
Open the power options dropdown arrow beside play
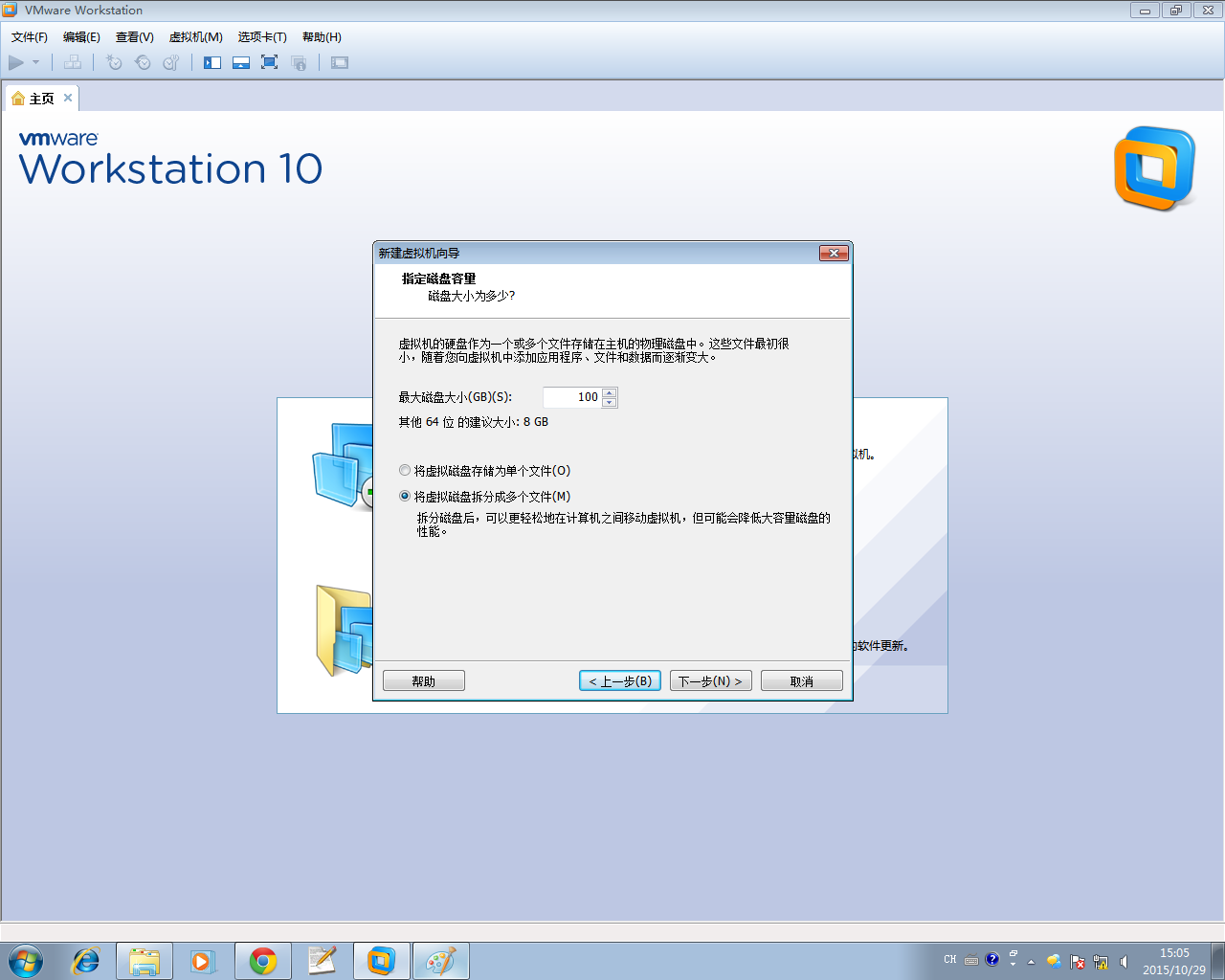tap(36, 62)
